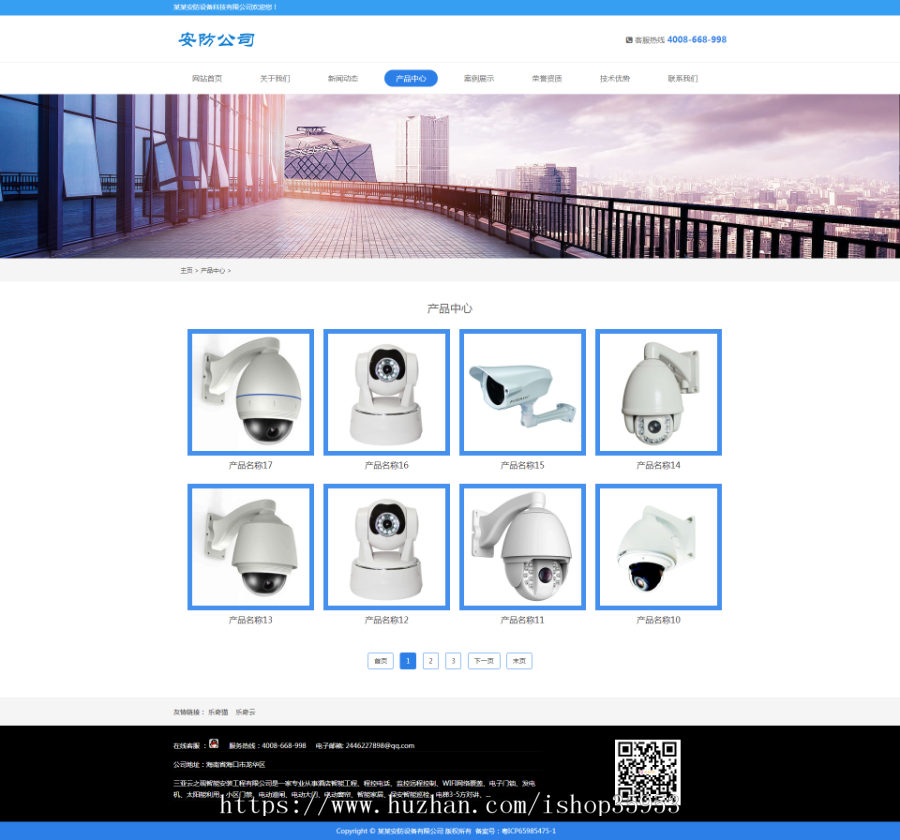Open the 联系我们 page
The image size is (900, 840).
683,77
